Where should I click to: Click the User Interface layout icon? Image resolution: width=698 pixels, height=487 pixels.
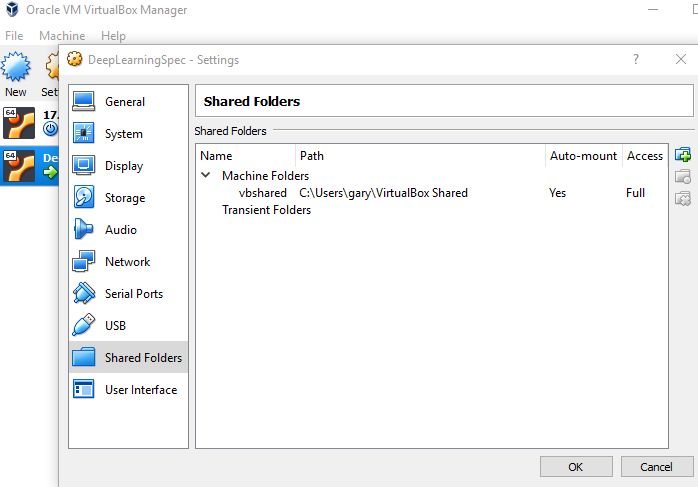(84, 389)
